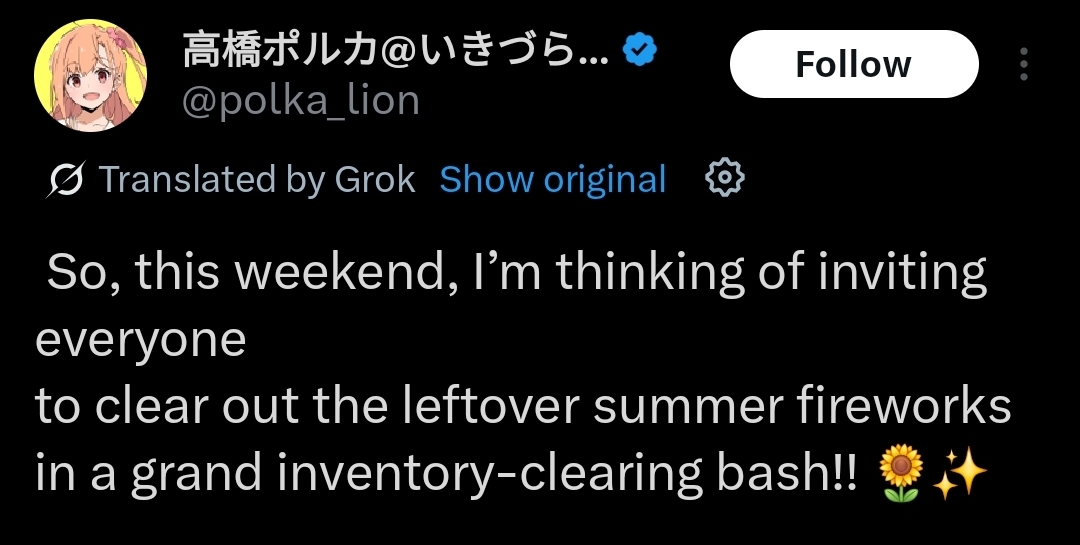Click the sunflower emoji in the post

[901, 473]
